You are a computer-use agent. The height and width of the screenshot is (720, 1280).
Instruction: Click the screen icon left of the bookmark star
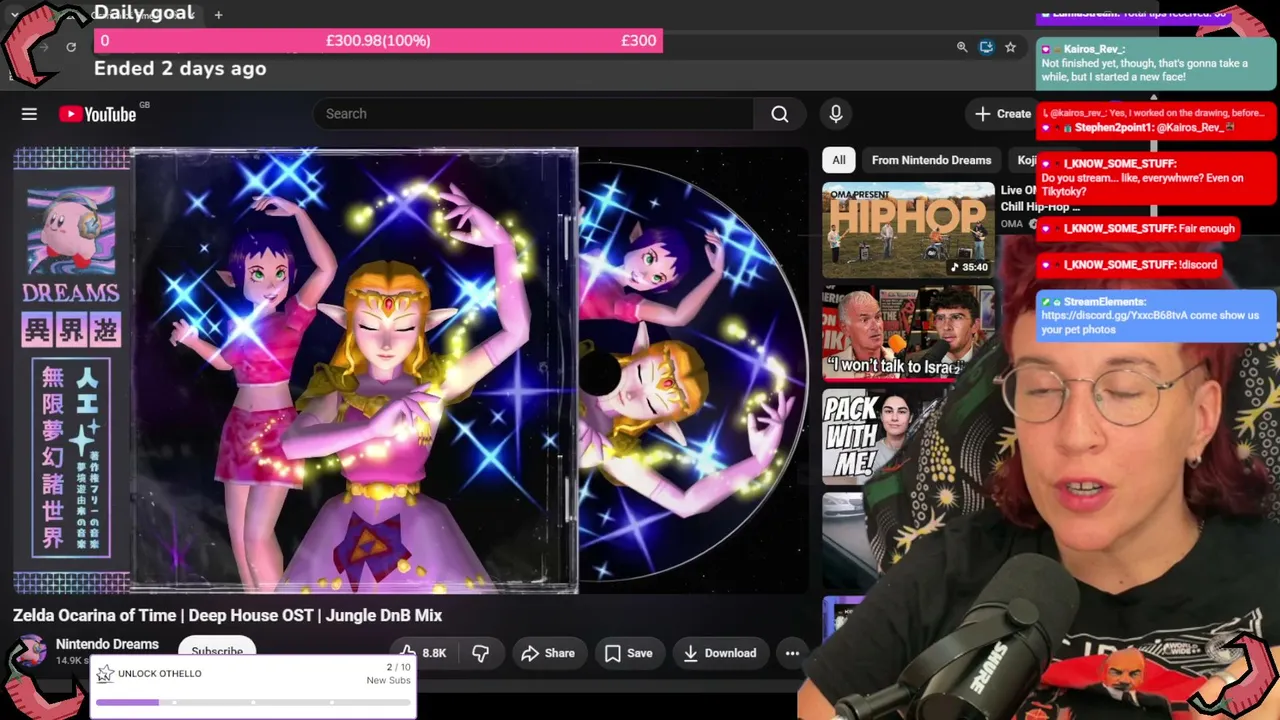[986, 47]
